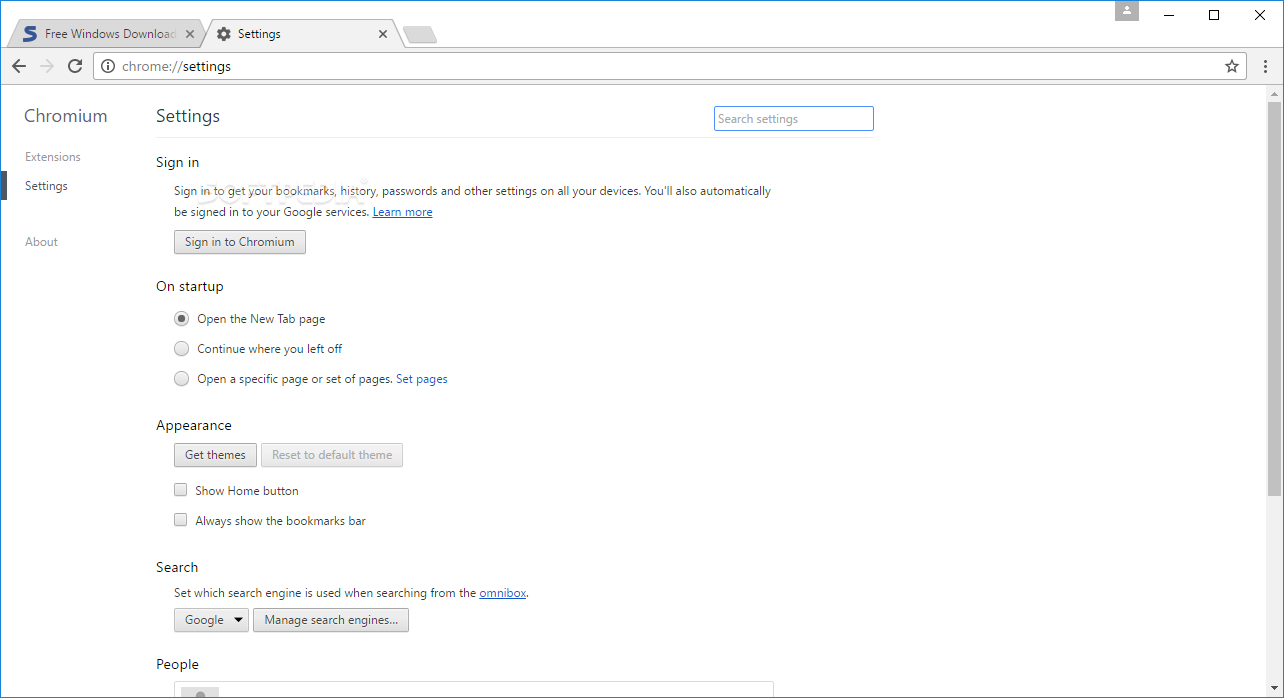
Task: Open a new tab
Action: [420, 35]
